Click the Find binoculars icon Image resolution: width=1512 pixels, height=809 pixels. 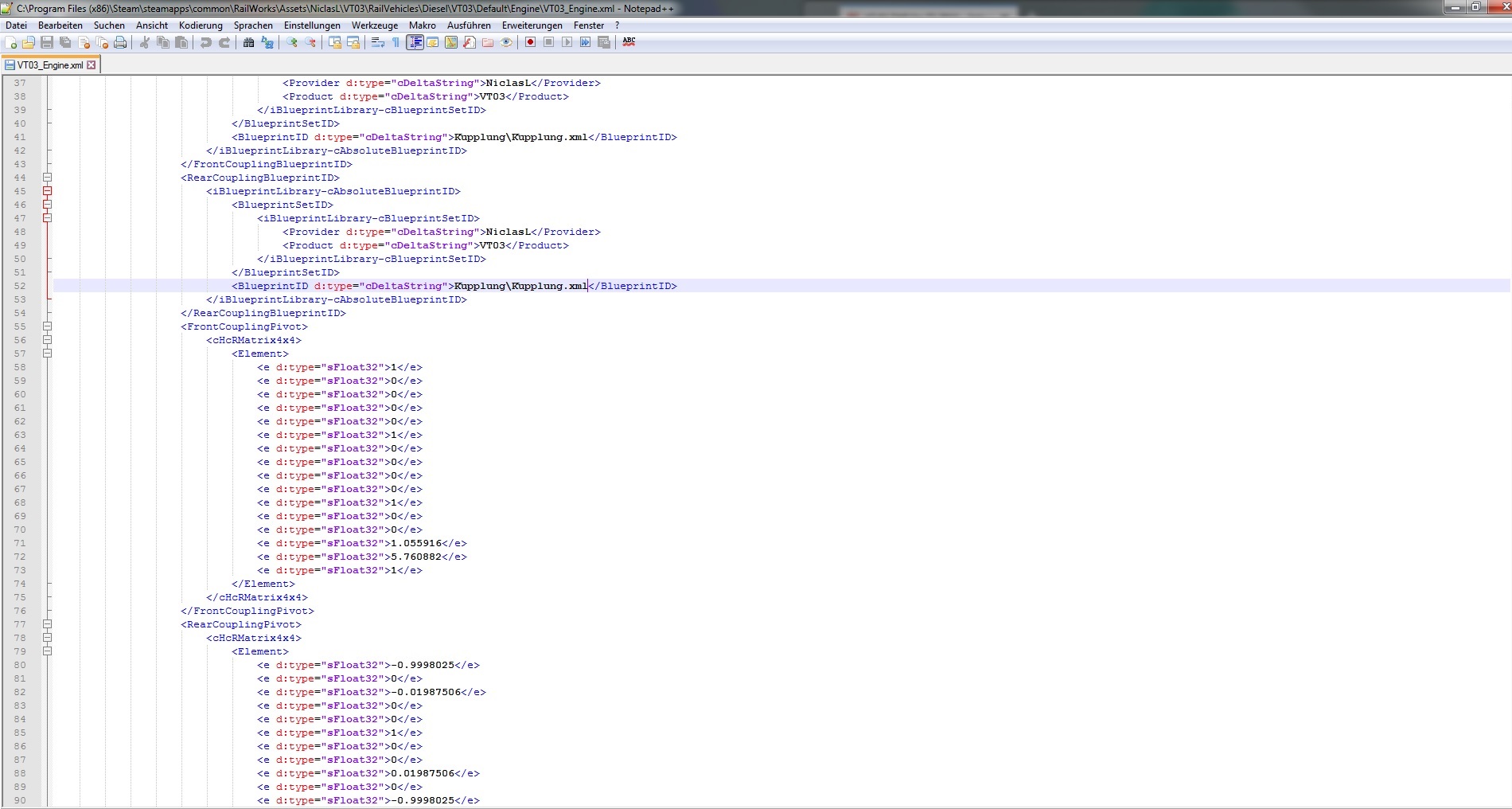coord(249,42)
